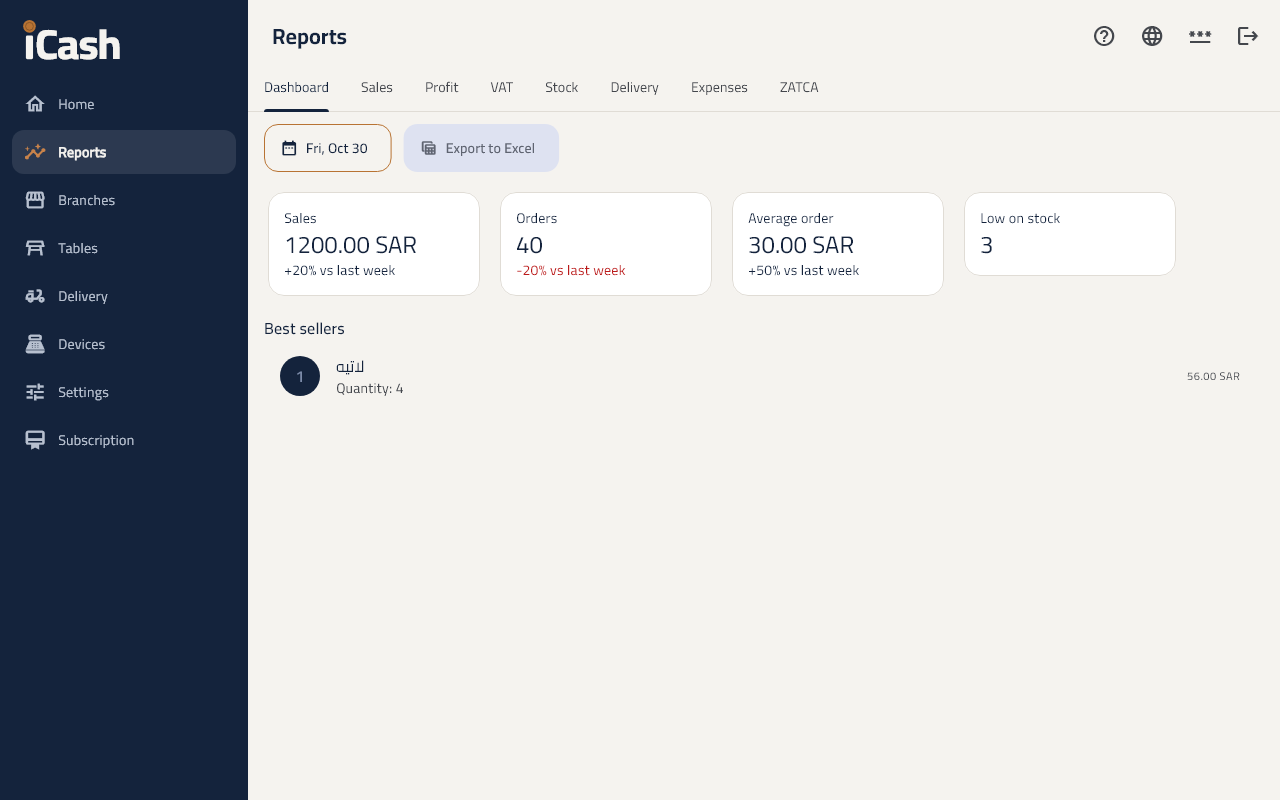The height and width of the screenshot is (800, 1280).
Task: Click the -20% vs last week text
Action: click(x=571, y=270)
